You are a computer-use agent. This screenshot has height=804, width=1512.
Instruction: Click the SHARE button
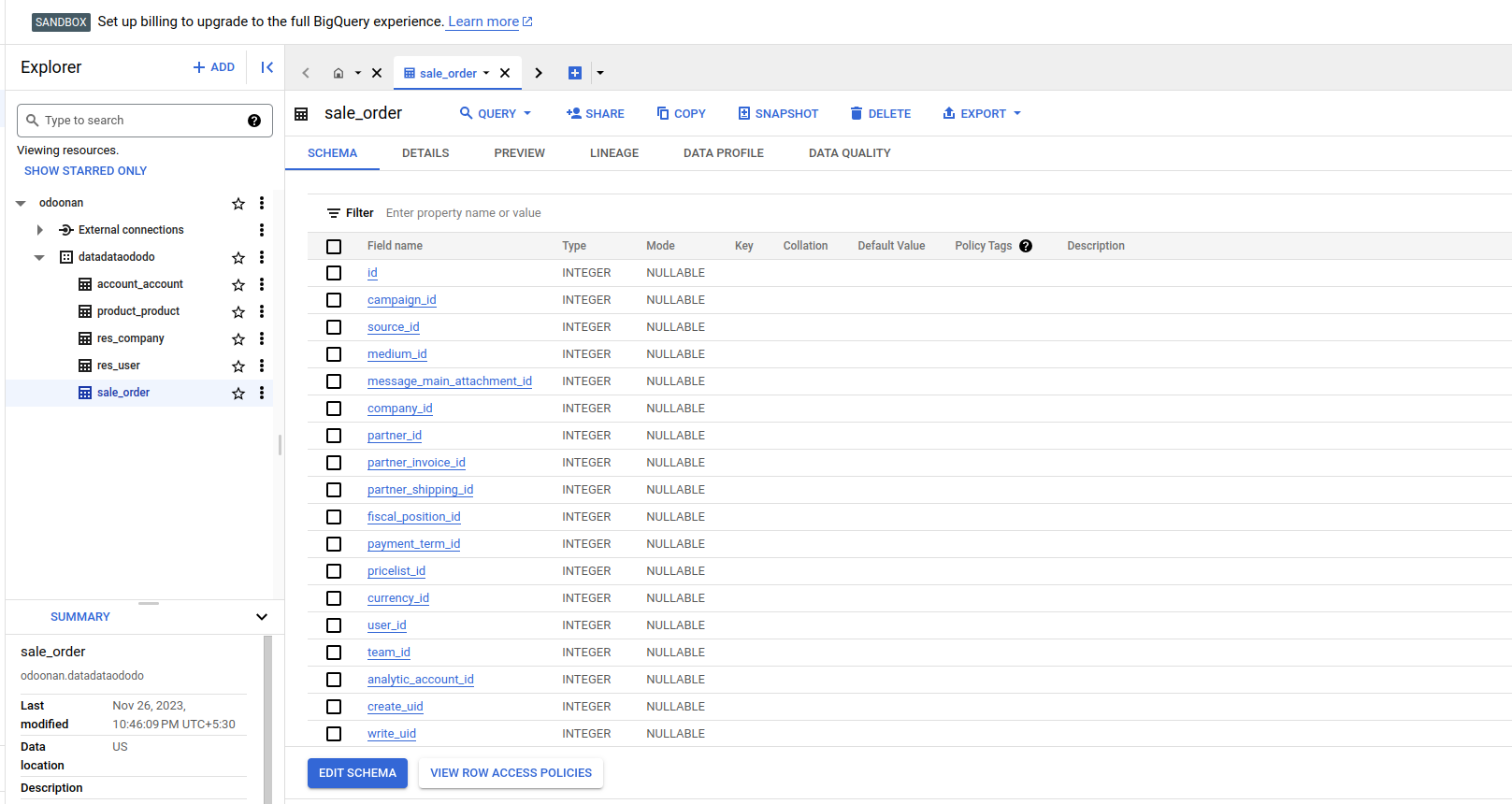click(596, 113)
